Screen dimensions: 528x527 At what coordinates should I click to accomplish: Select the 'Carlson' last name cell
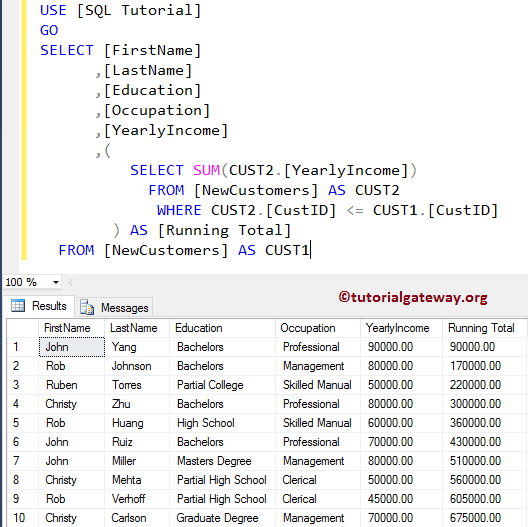pyautogui.click(x=137, y=518)
